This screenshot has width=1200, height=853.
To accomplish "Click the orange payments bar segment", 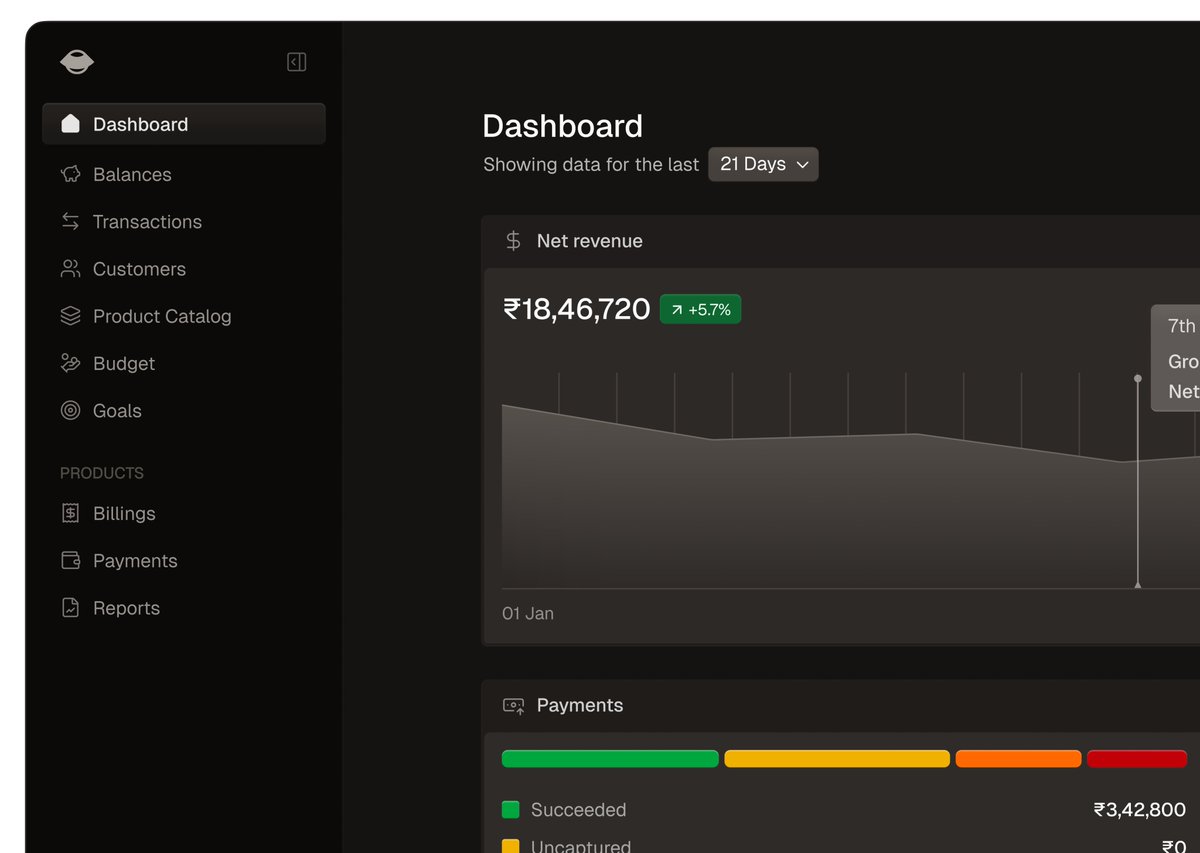I will [x=1018, y=759].
